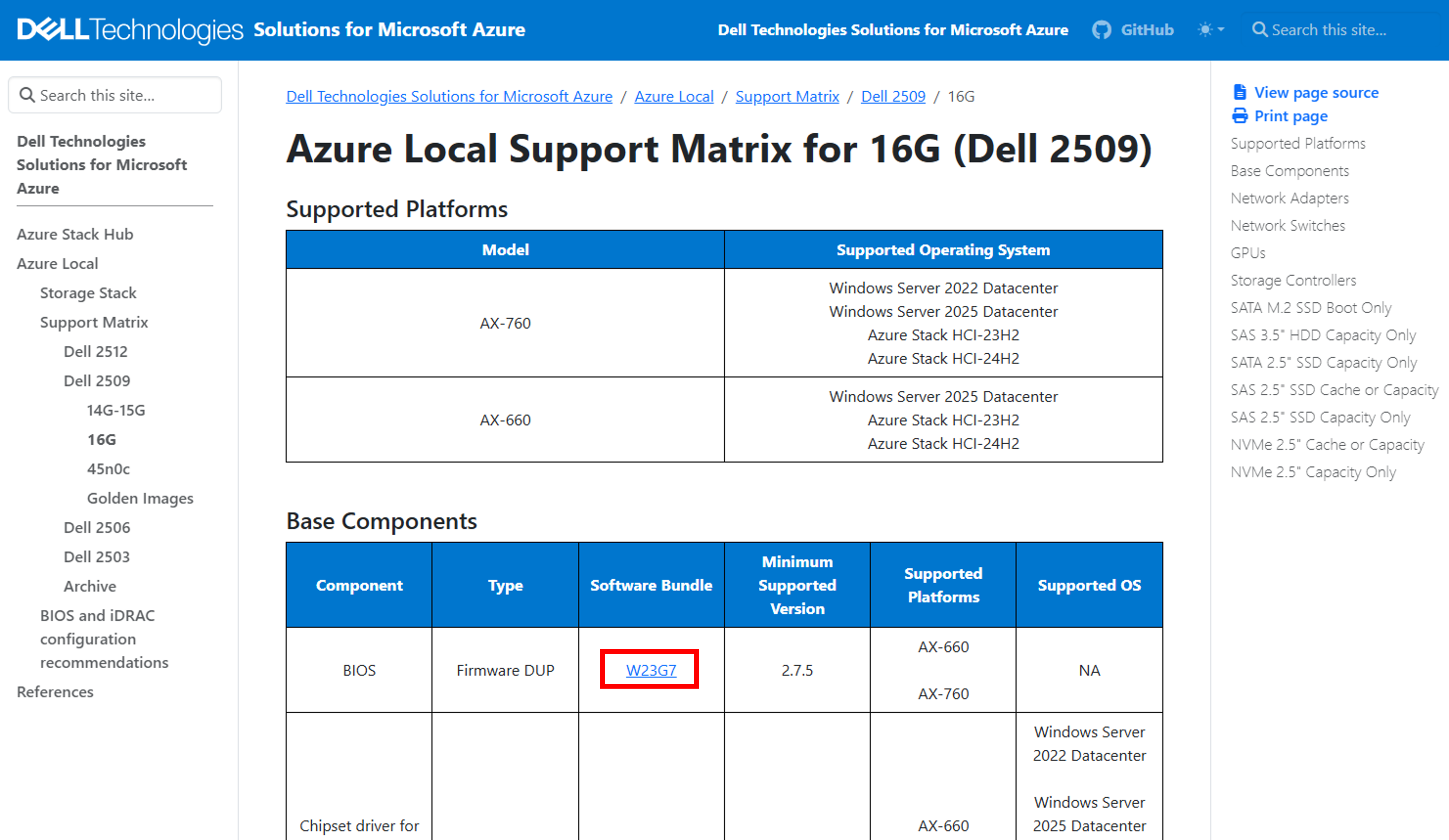Open Golden Images sidebar item

tap(140, 498)
